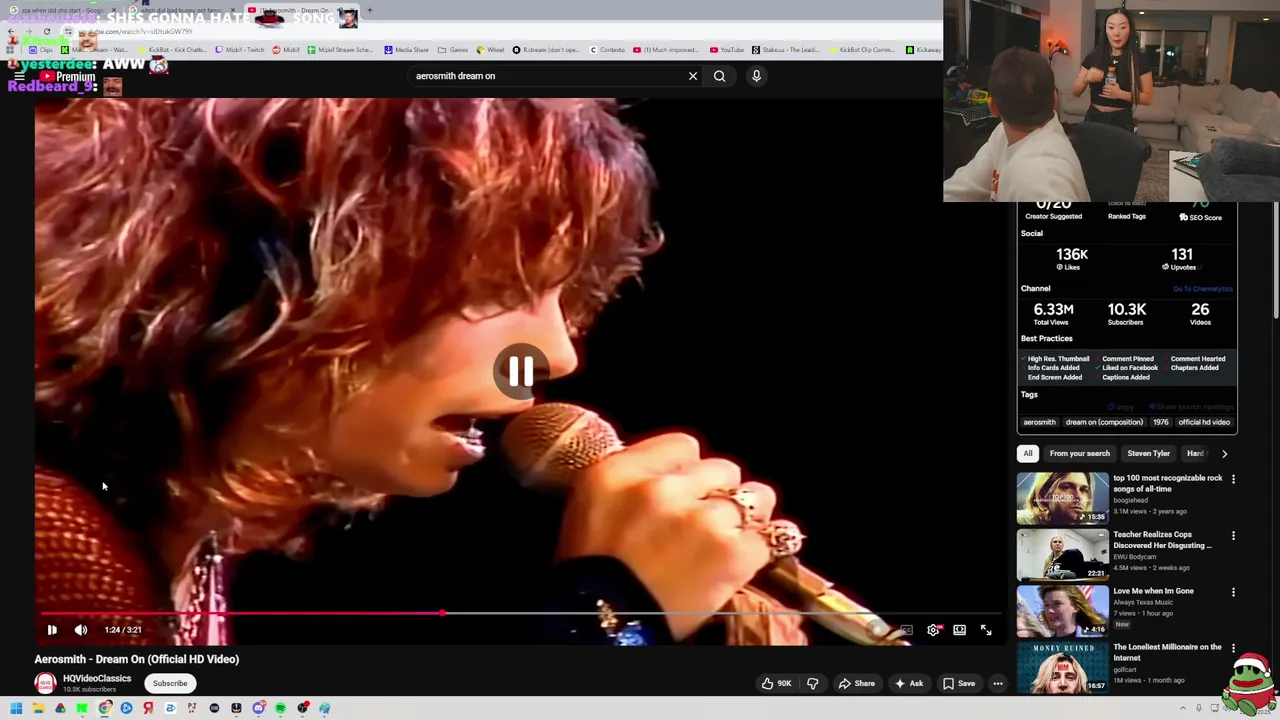Click the aerosmith tag
Image resolution: width=1280 pixels, height=720 pixels.
point(1039,422)
